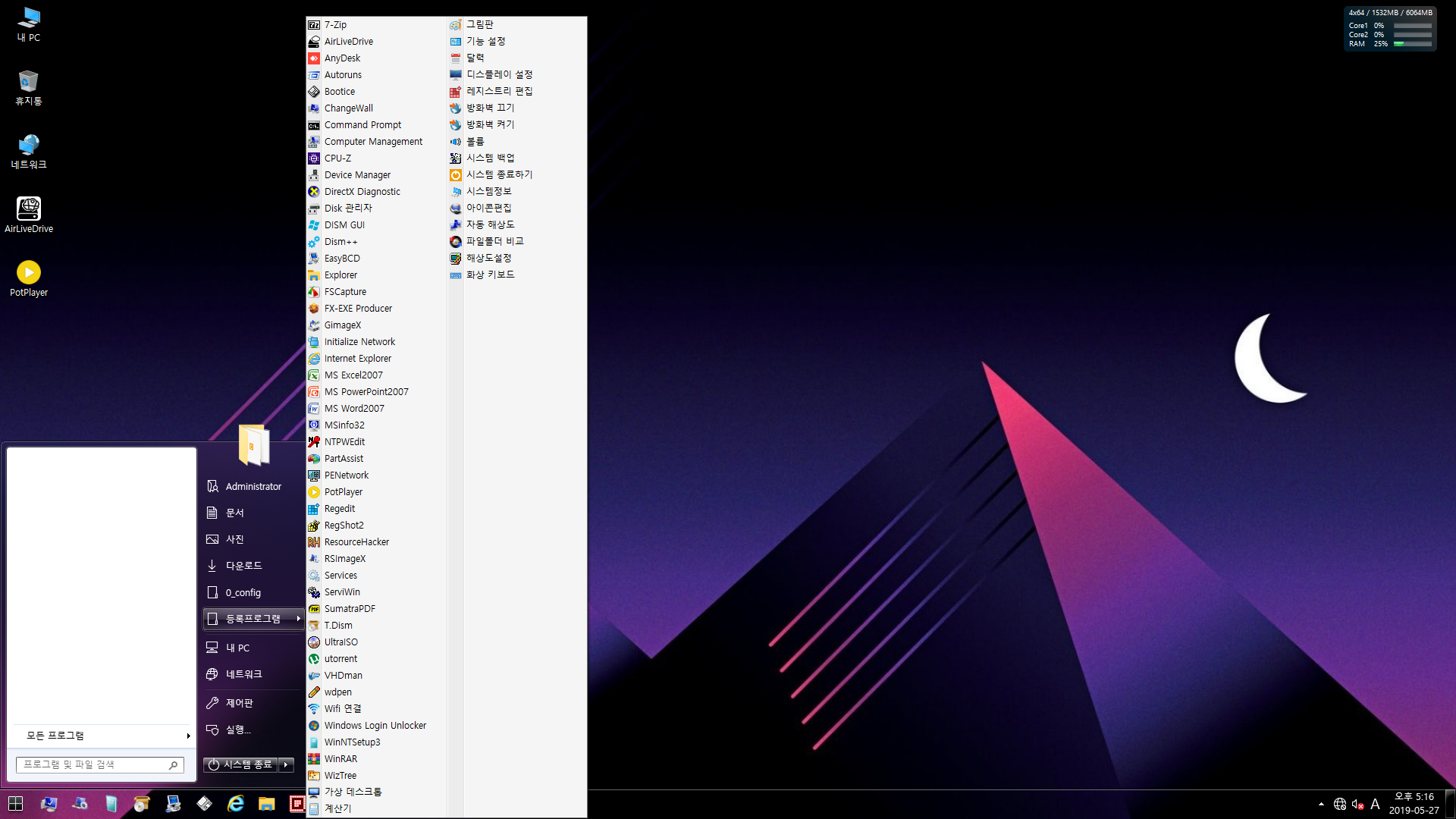Select 자동 해상도 entry
This screenshot has width=1456, height=819.
click(x=517, y=225)
